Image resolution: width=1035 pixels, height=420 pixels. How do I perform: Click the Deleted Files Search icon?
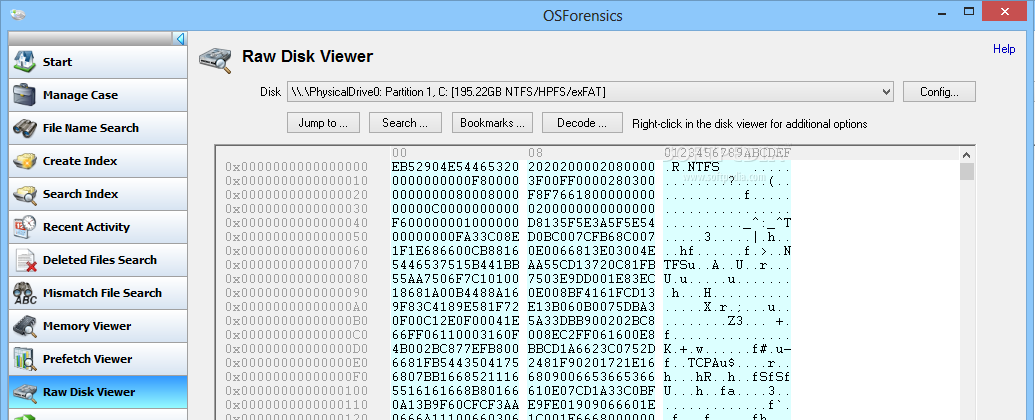tap(24, 260)
